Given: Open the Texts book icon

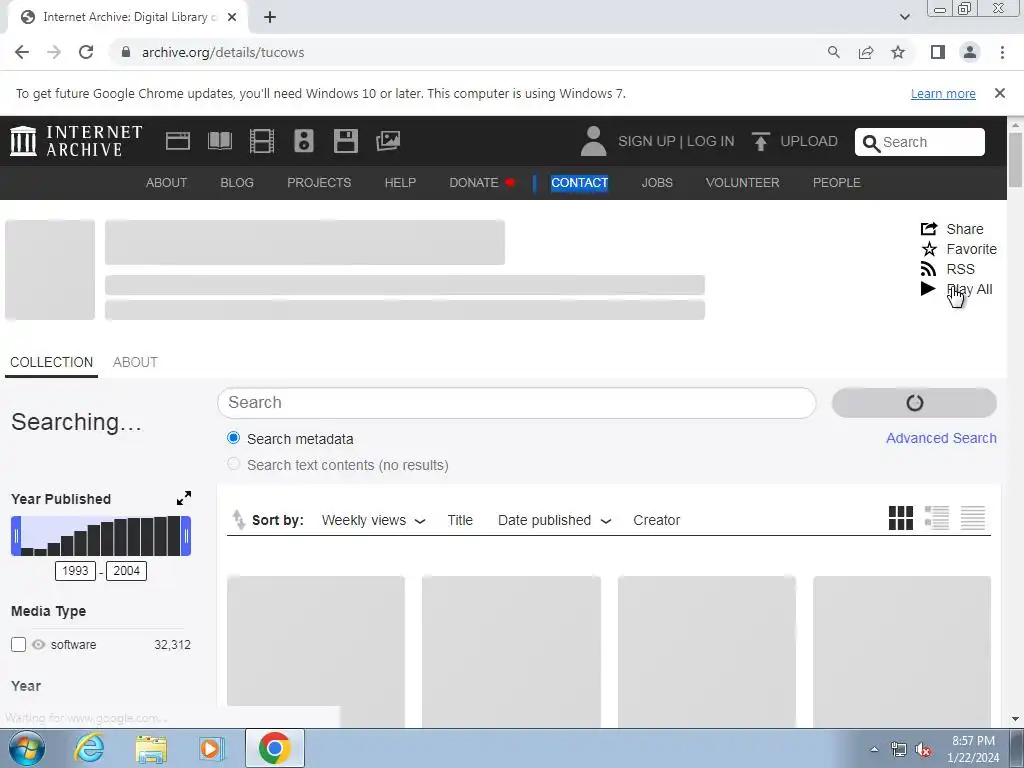Looking at the screenshot, I should click(x=219, y=141).
